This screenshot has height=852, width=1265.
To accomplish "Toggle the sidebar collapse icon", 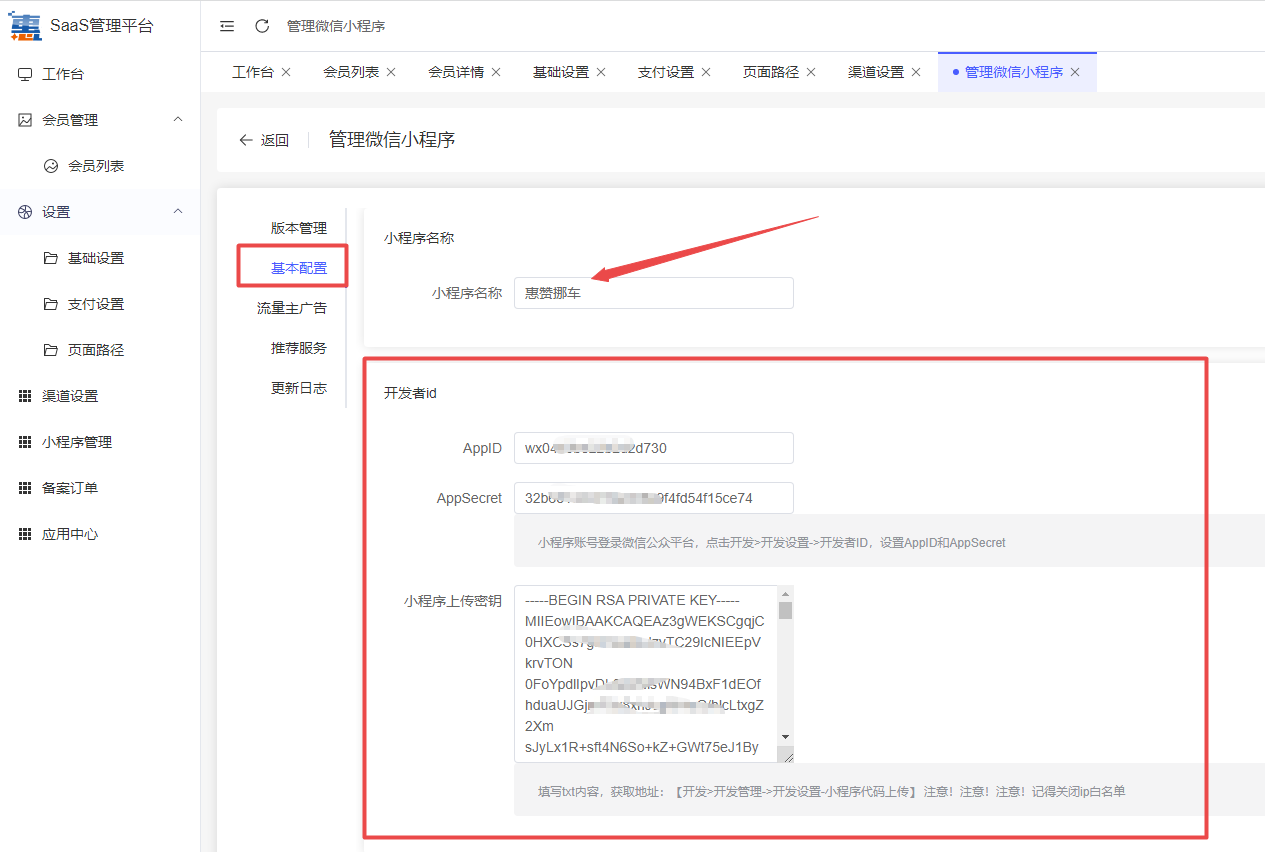I will pyautogui.click(x=227, y=26).
